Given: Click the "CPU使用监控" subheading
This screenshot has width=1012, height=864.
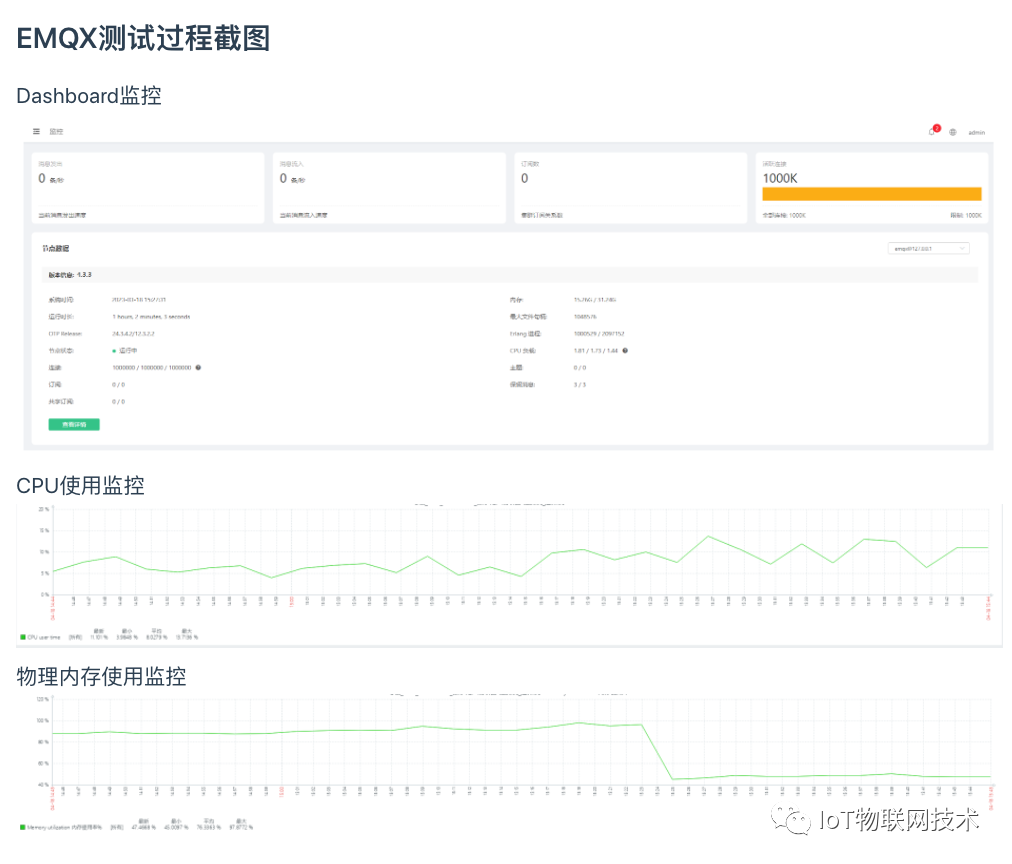Looking at the screenshot, I should point(80,485).
